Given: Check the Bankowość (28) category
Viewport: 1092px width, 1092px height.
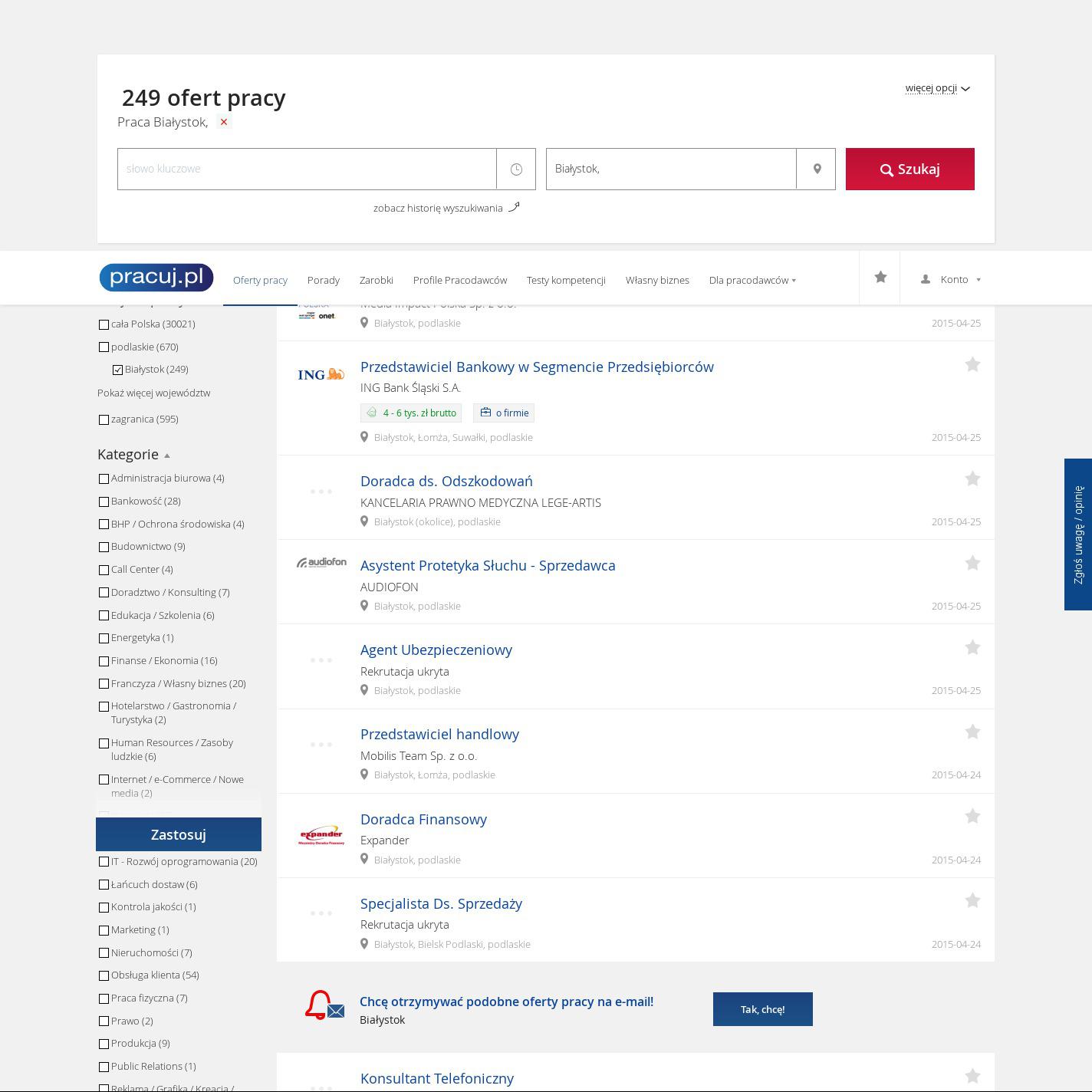Looking at the screenshot, I should [x=104, y=502].
